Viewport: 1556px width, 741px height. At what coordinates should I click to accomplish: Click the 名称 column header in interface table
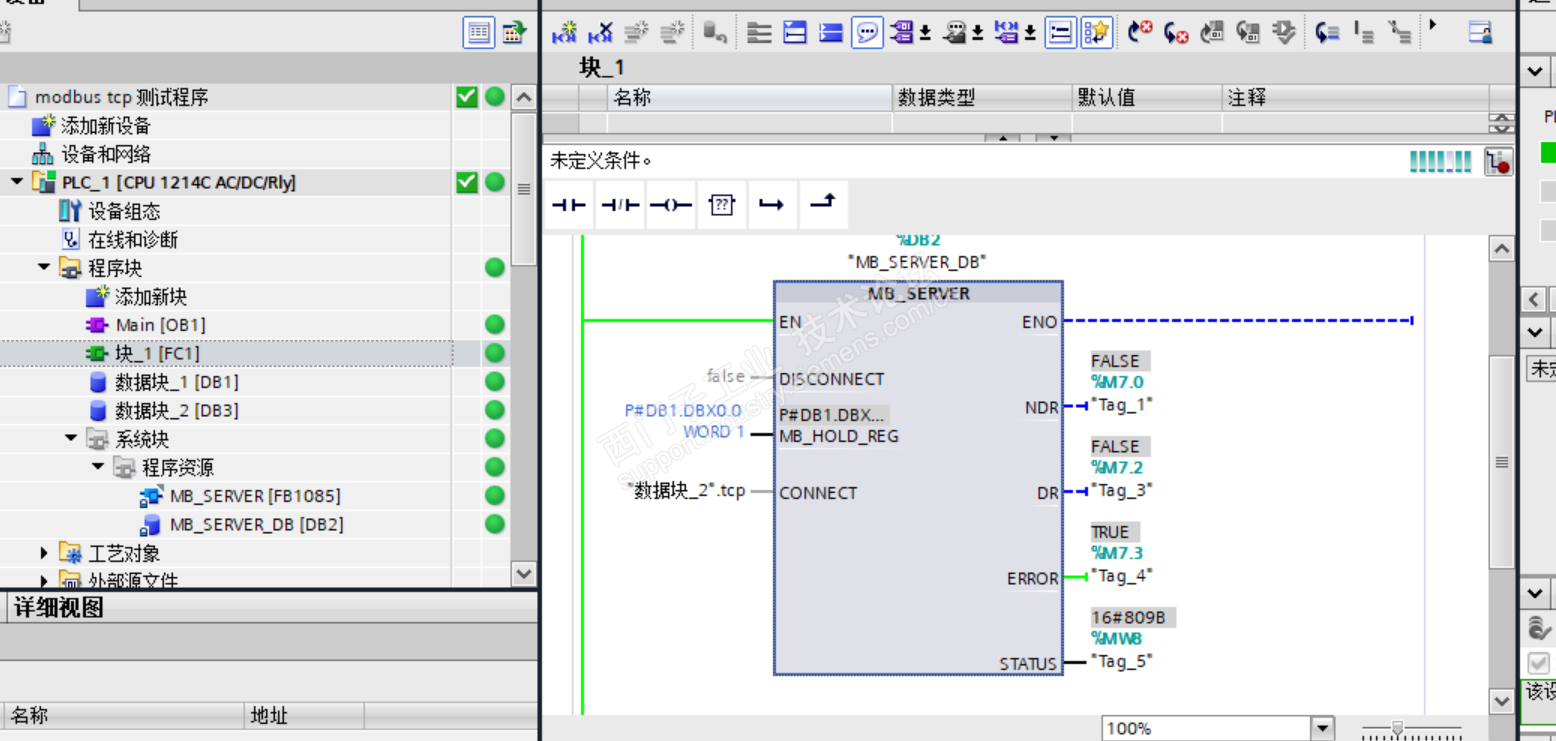pyautogui.click(x=749, y=97)
